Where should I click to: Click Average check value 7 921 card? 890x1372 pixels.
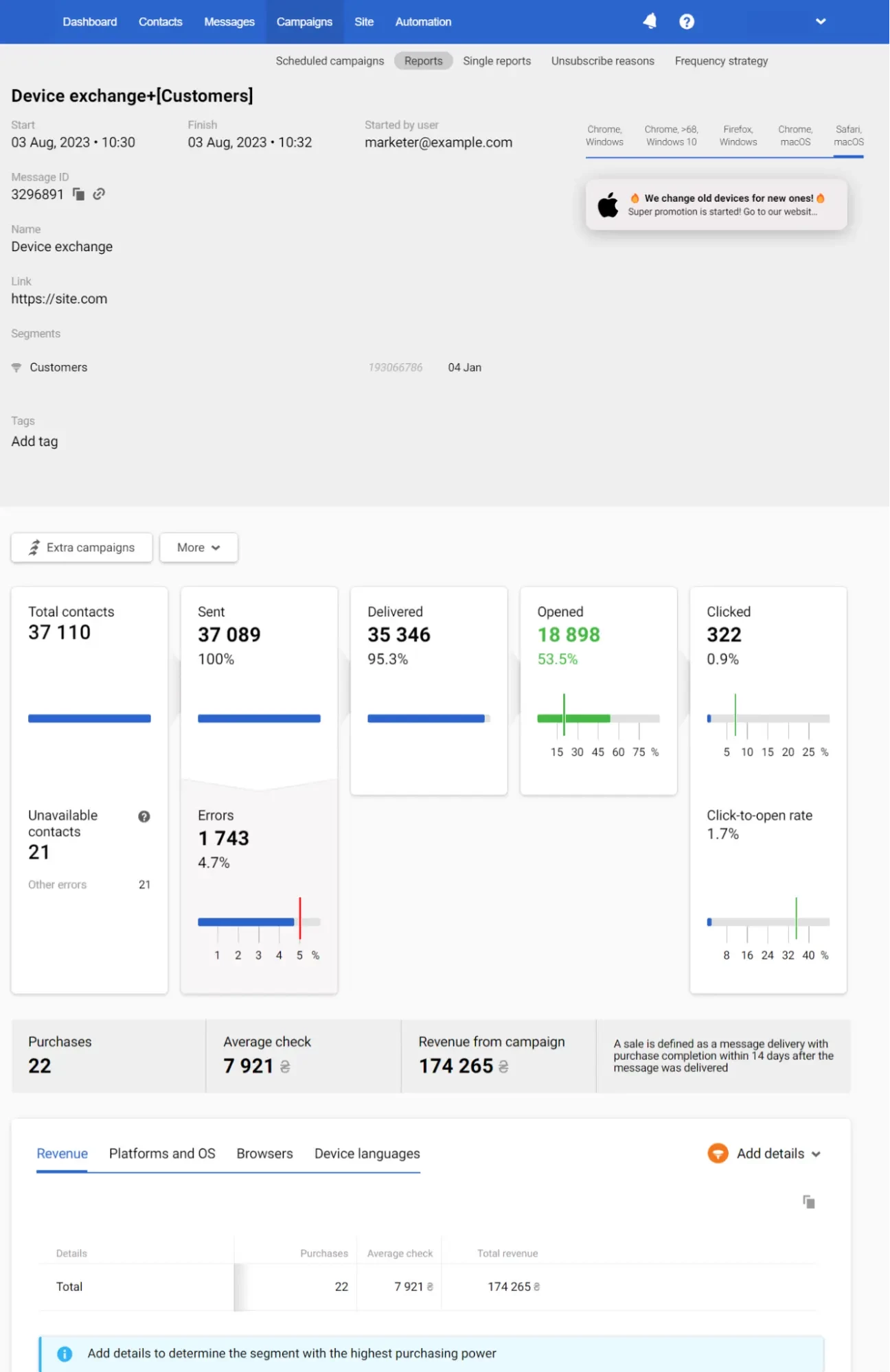[303, 1056]
